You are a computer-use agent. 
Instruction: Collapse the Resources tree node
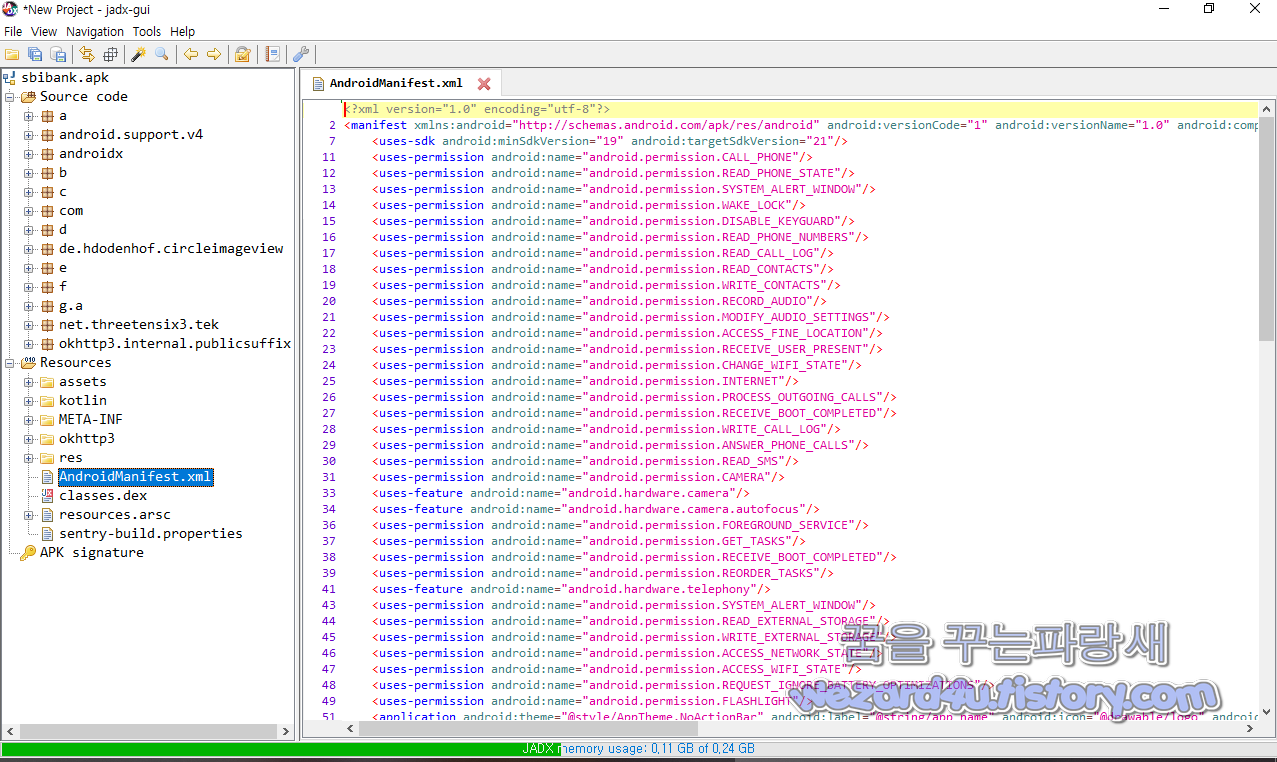click(10, 363)
